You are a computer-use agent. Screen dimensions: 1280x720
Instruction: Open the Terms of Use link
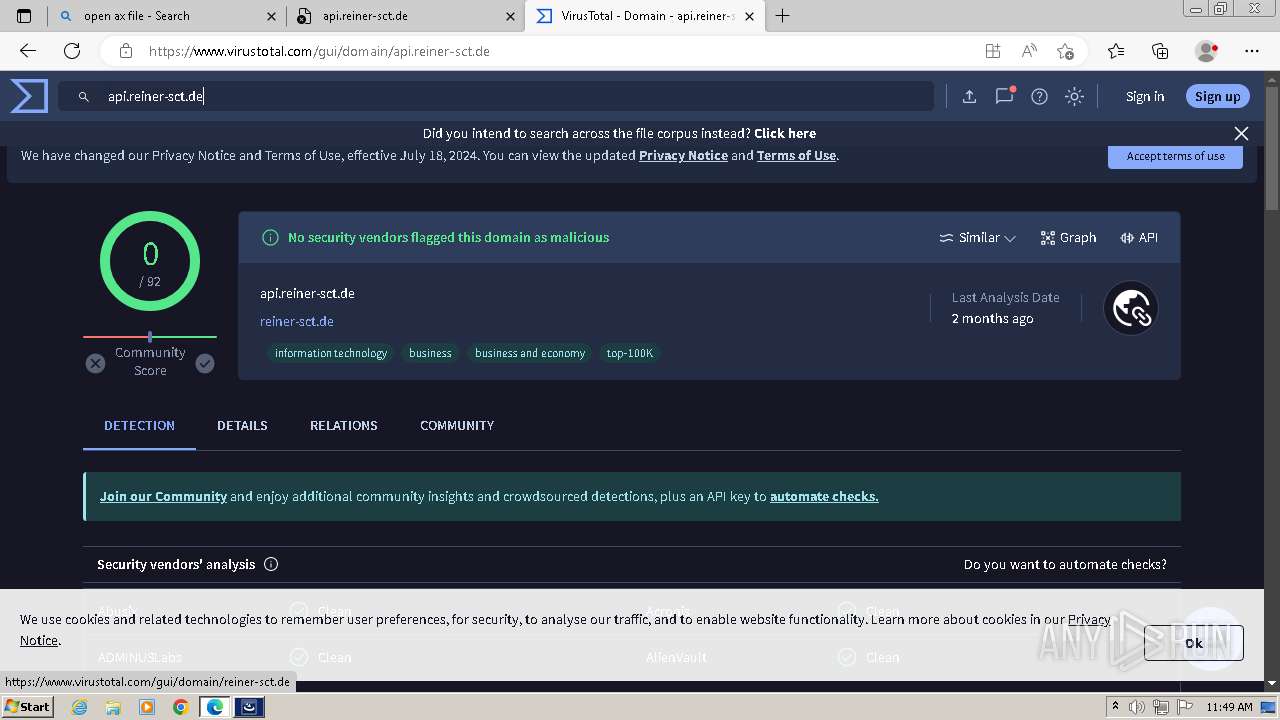tap(796, 155)
